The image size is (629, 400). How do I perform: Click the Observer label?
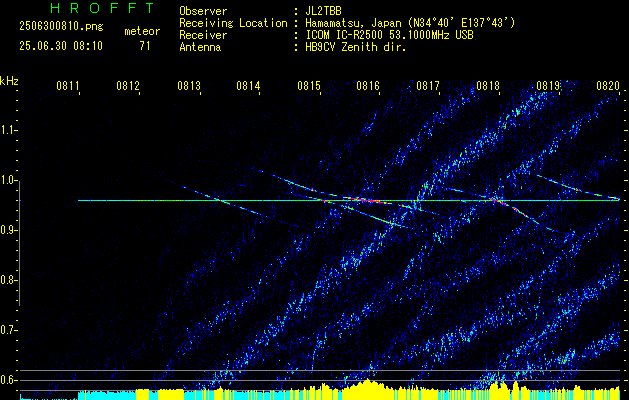[x=203, y=11]
